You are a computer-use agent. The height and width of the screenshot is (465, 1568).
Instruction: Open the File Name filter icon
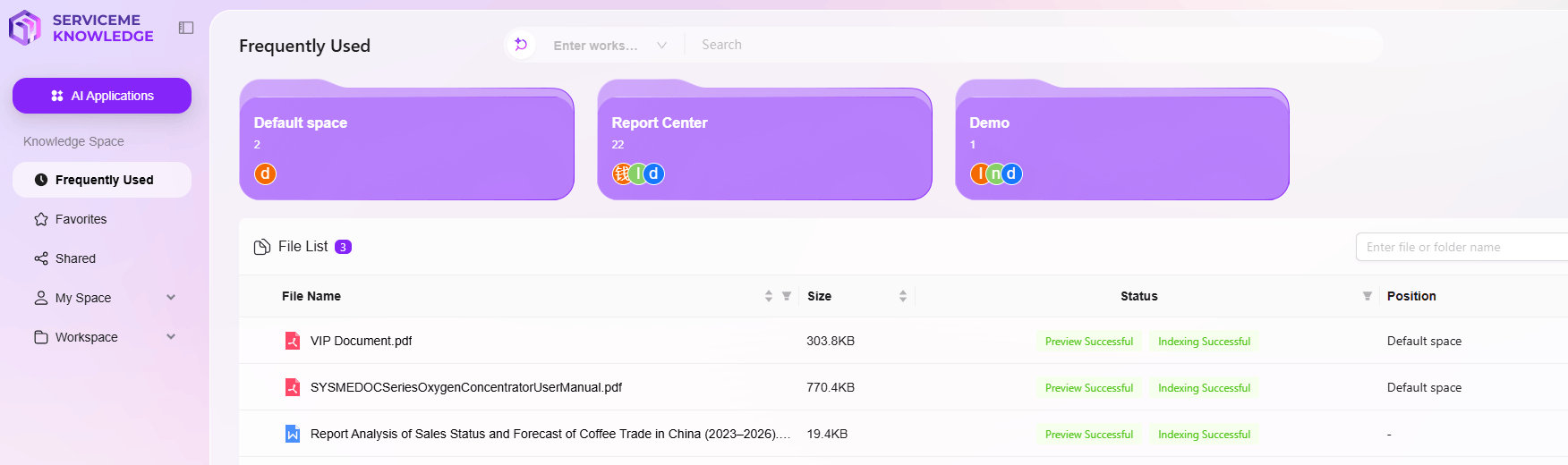click(x=787, y=296)
